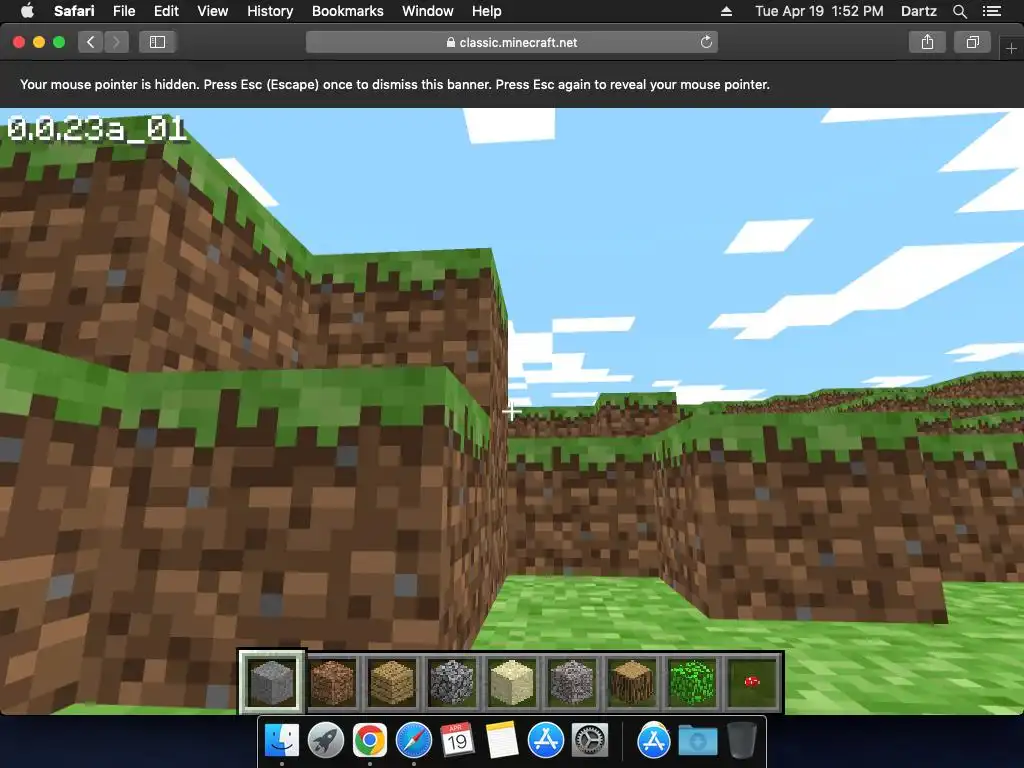This screenshot has height=768, width=1024.
Task: Click the date and time display
Action: [819, 11]
